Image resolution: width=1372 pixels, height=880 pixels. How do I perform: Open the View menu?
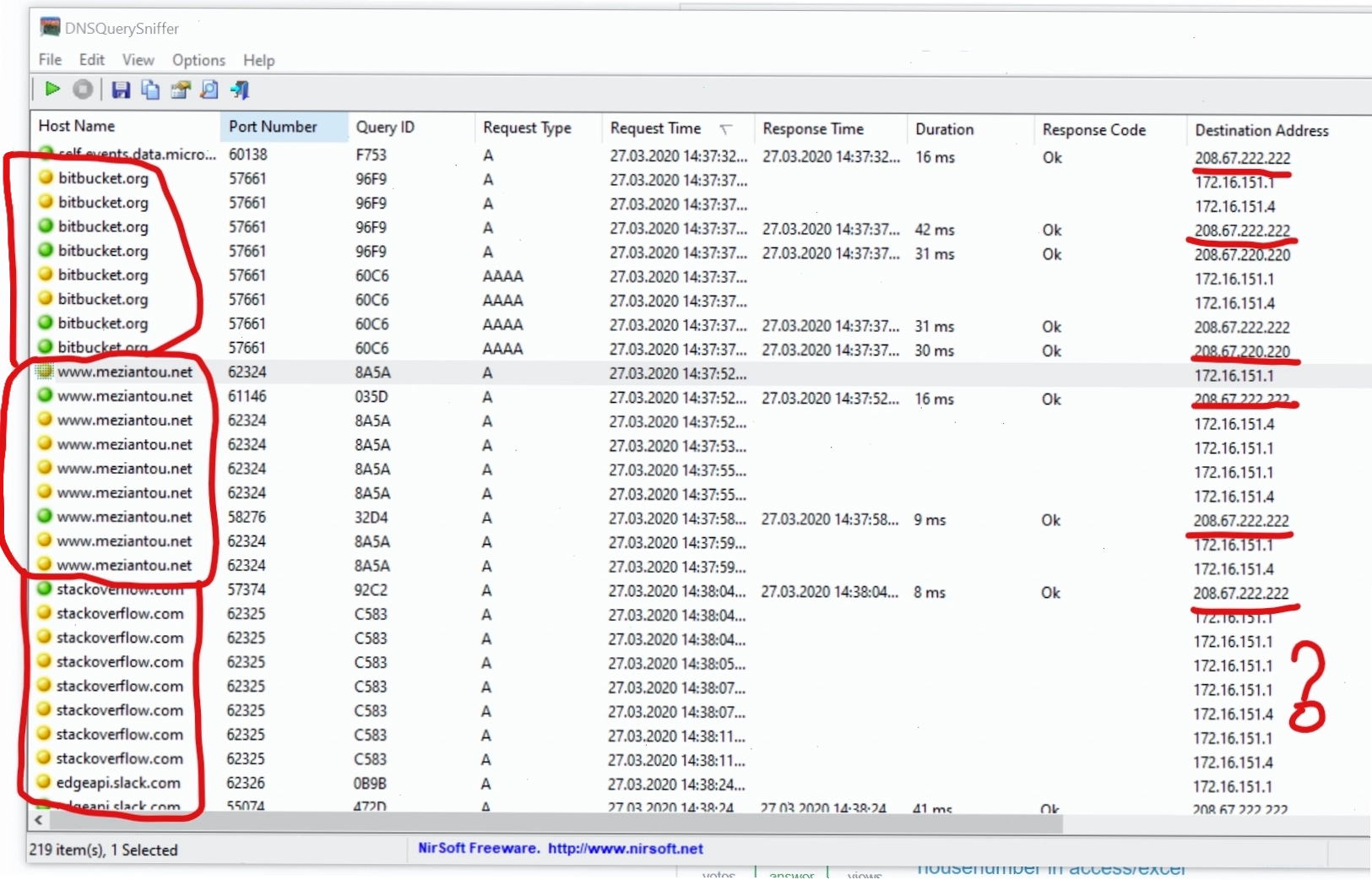click(x=138, y=60)
